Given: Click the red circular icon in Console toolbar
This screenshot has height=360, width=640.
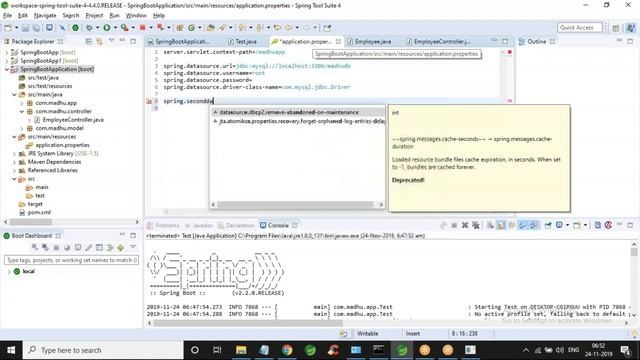Looking at the screenshot, I should coord(608,225).
